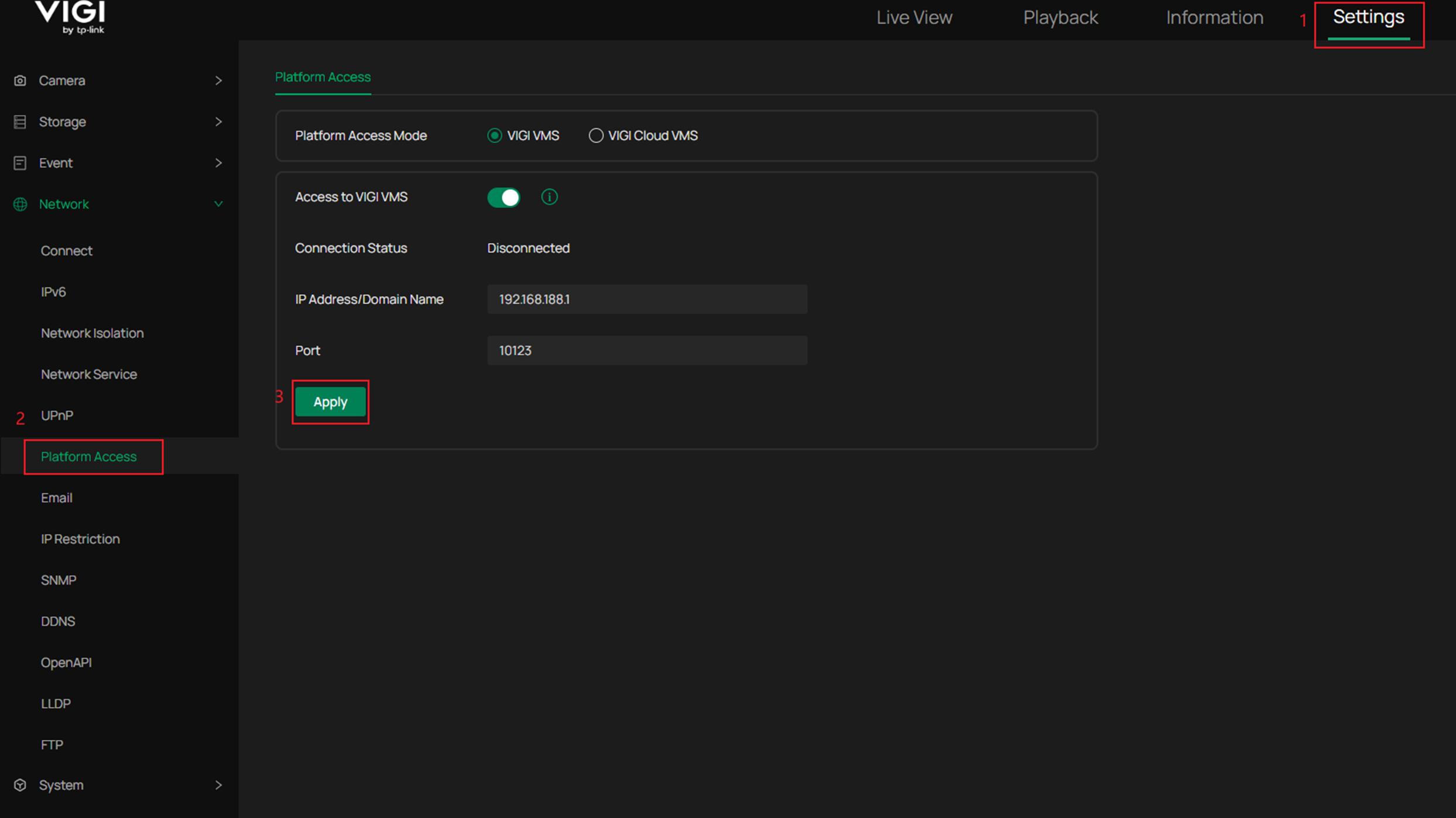
Task: Click the Access to VIGI VMS label
Action: (x=351, y=197)
